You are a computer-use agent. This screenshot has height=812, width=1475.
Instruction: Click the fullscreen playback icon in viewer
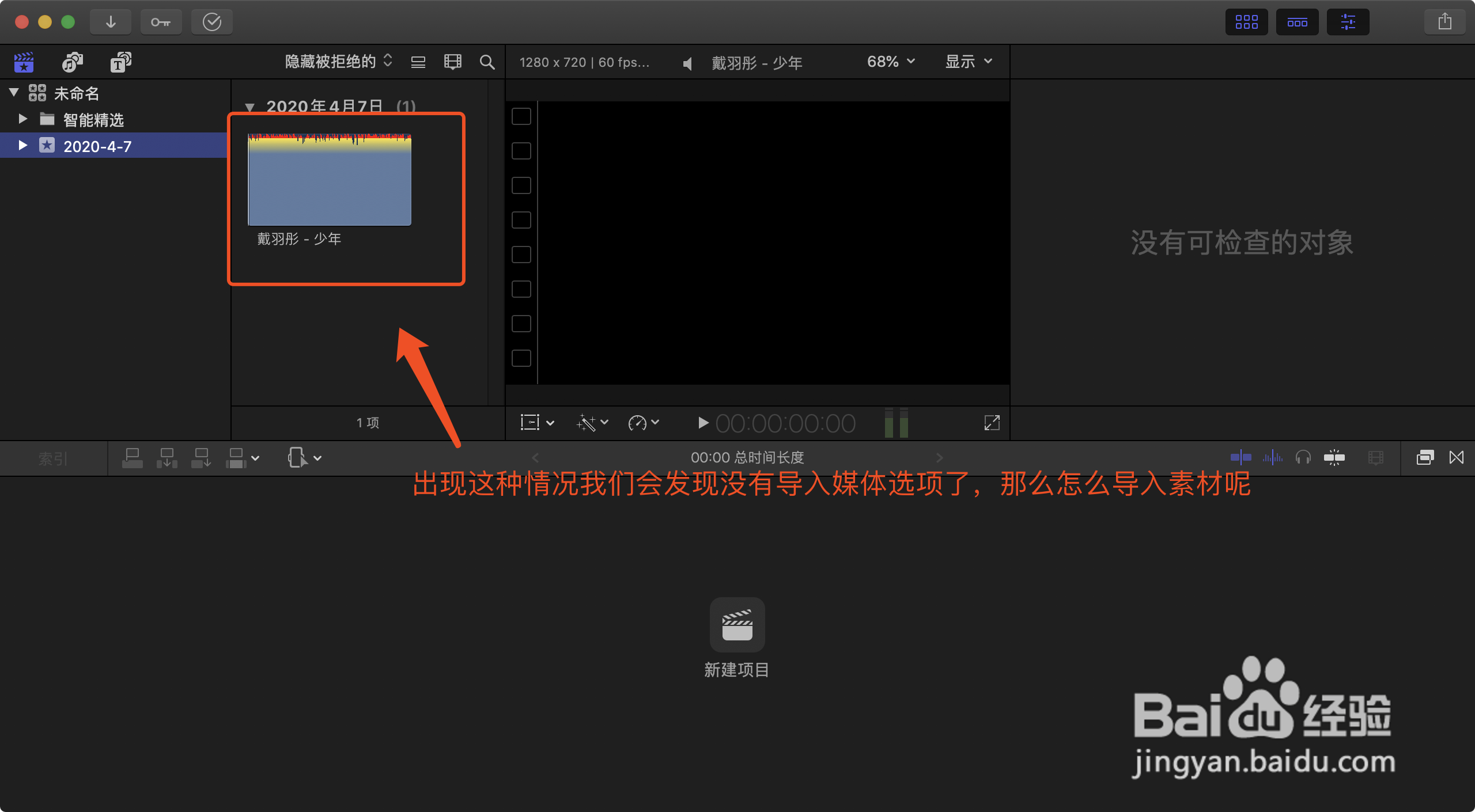tap(992, 423)
